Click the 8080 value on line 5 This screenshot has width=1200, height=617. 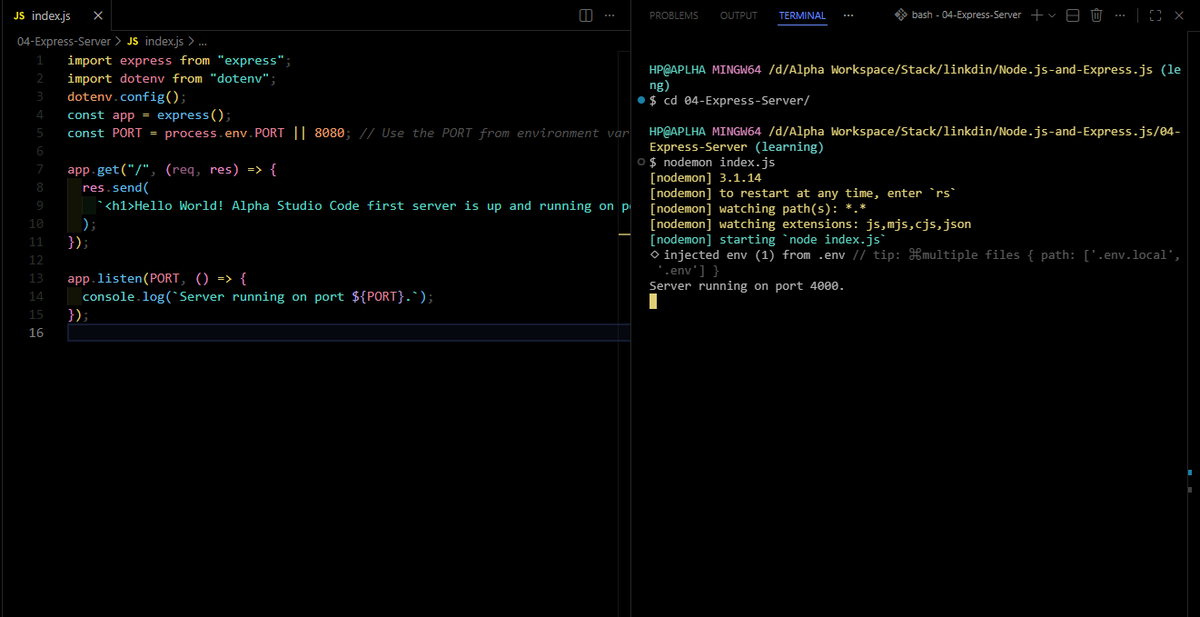(329, 133)
